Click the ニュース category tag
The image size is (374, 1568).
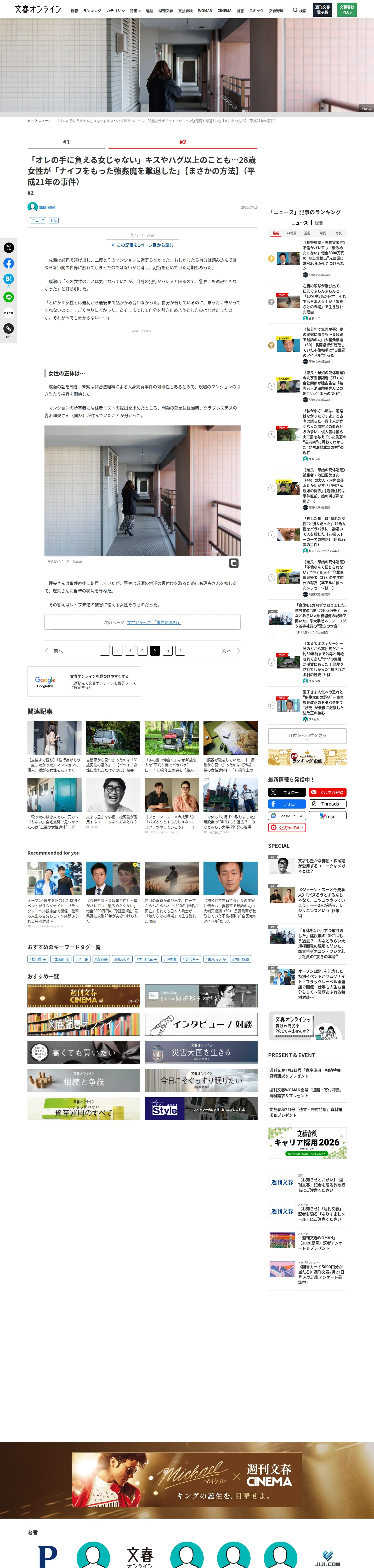point(38,220)
